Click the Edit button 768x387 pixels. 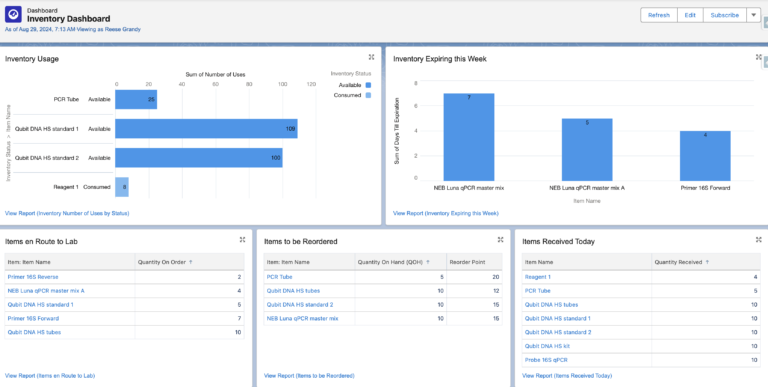coord(690,15)
